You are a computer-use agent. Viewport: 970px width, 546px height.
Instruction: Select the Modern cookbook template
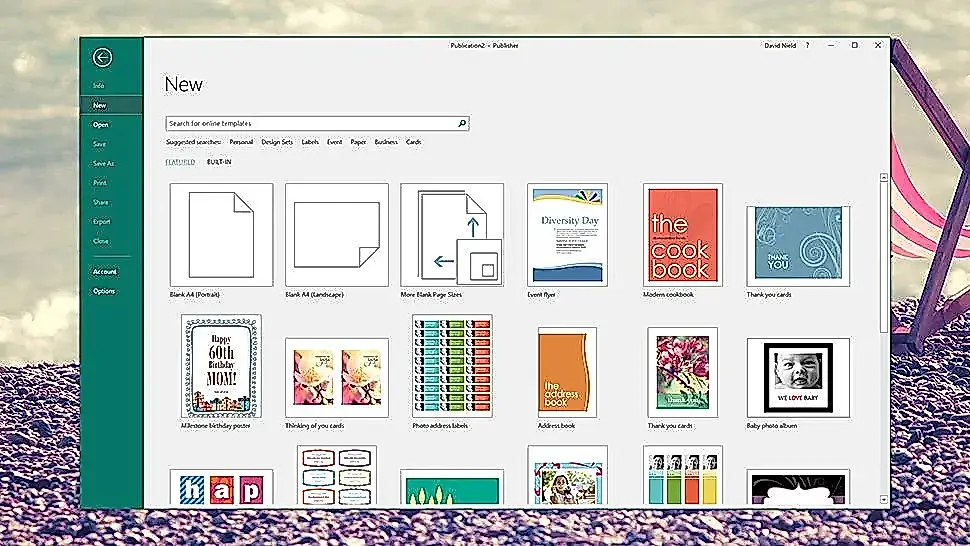(x=682, y=235)
